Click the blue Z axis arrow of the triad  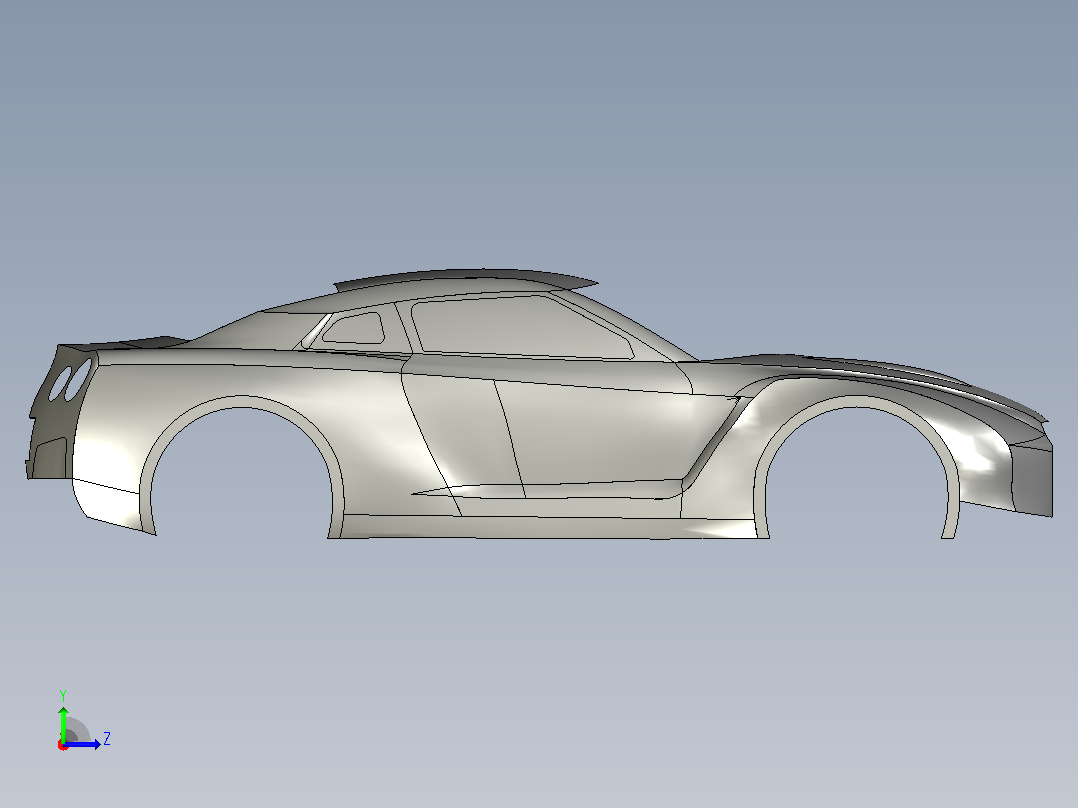84,744
